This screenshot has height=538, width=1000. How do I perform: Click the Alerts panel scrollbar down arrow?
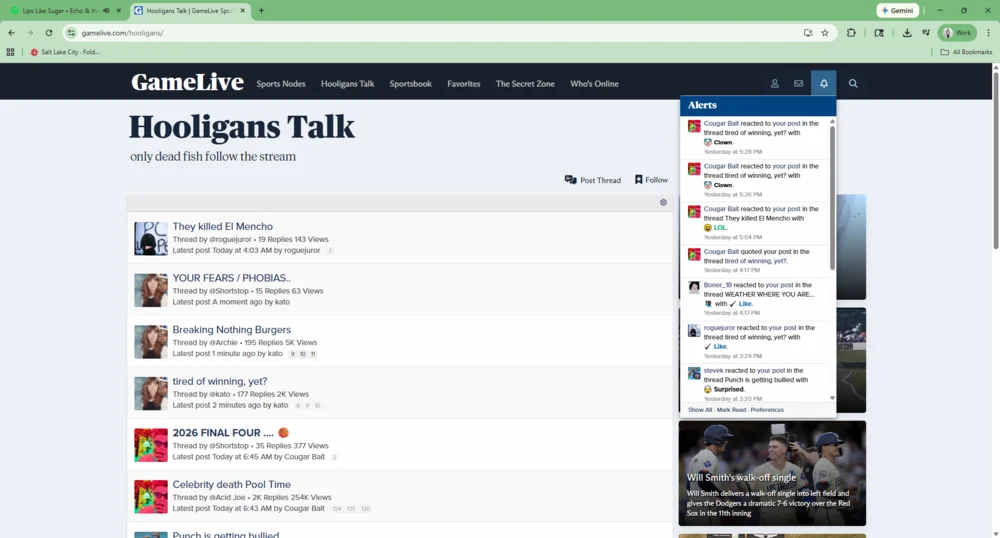tap(833, 398)
